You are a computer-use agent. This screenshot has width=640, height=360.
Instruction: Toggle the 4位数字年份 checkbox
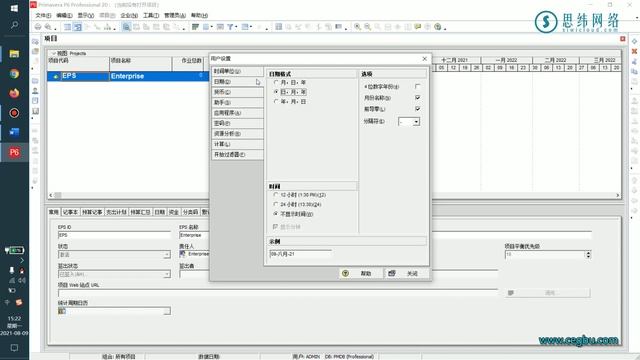[417, 87]
